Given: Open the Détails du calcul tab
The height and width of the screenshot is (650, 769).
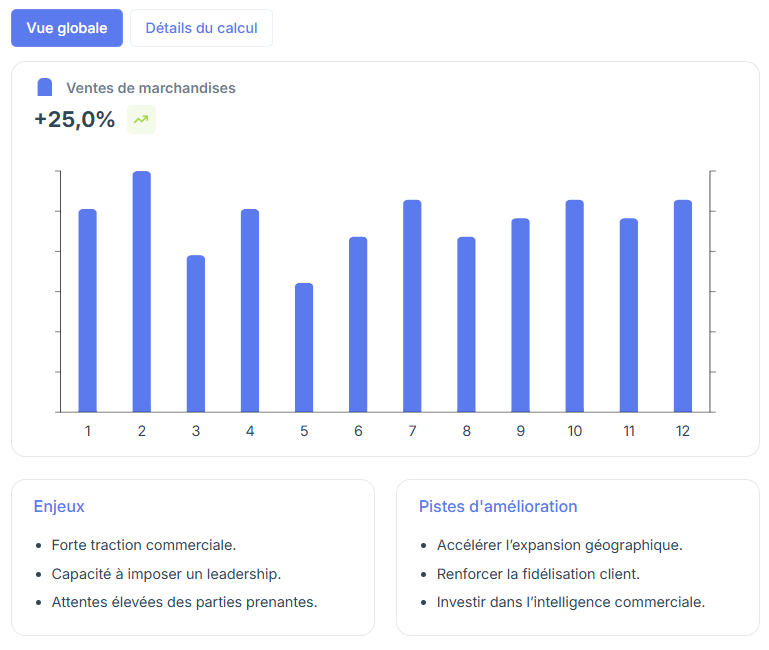Looking at the screenshot, I should [x=201, y=28].
